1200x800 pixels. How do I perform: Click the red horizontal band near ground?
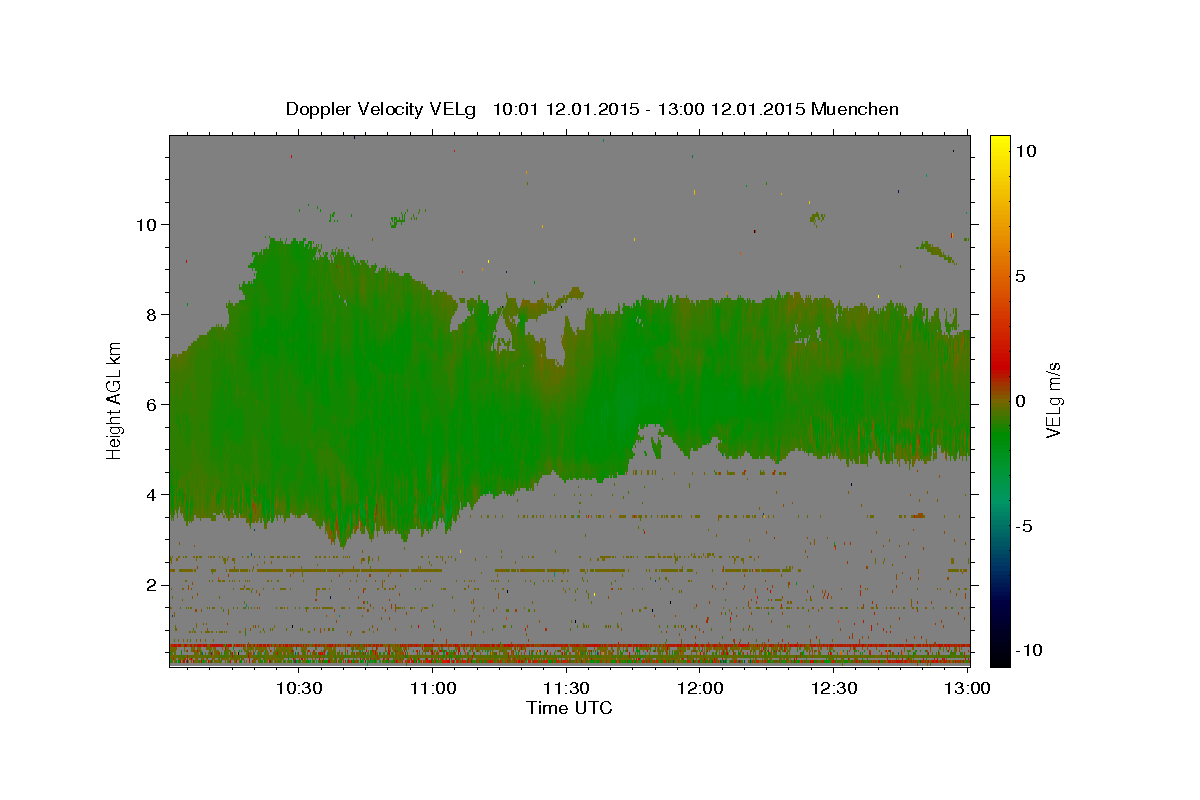coord(569,645)
